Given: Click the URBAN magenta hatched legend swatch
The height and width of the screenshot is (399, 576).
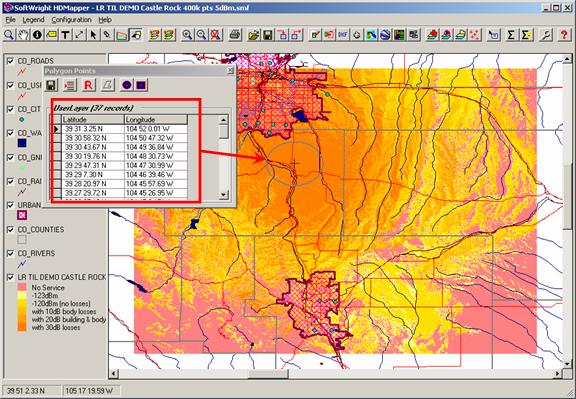Looking at the screenshot, I should pos(22,215).
